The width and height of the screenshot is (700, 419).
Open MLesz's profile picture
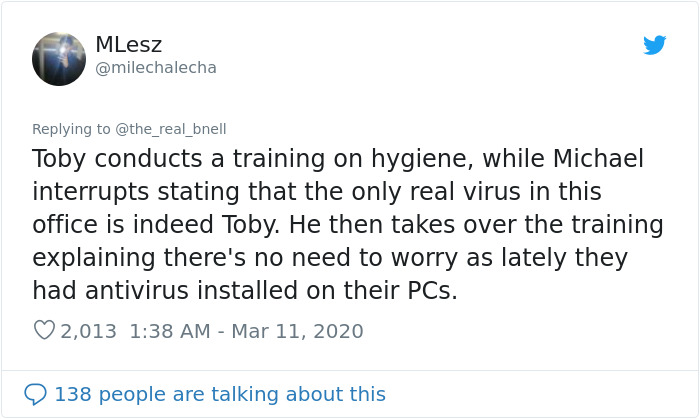pyautogui.click(x=59, y=59)
